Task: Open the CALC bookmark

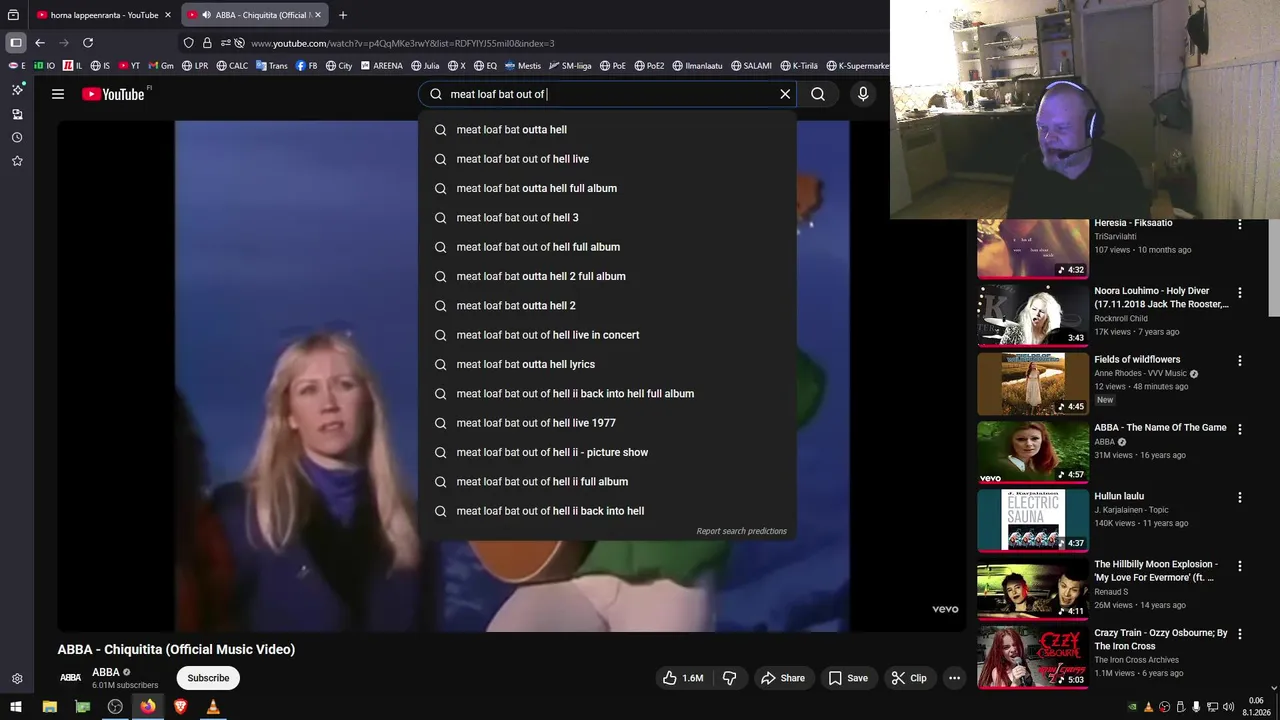Action: click(x=232, y=66)
